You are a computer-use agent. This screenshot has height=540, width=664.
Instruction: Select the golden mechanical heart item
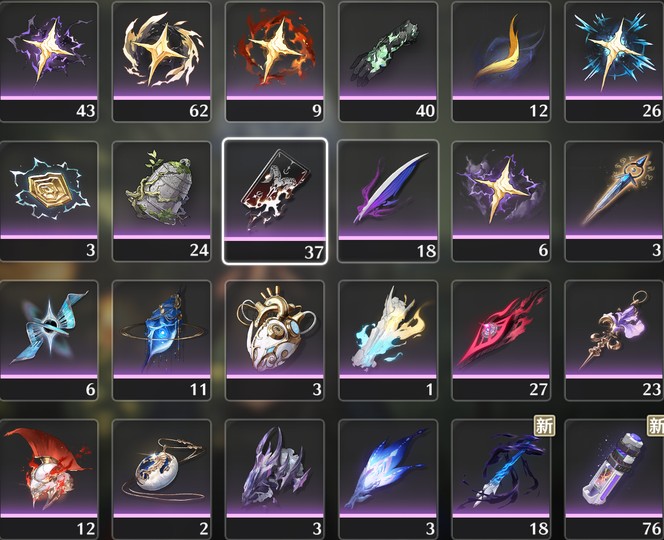[x=275, y=340]
